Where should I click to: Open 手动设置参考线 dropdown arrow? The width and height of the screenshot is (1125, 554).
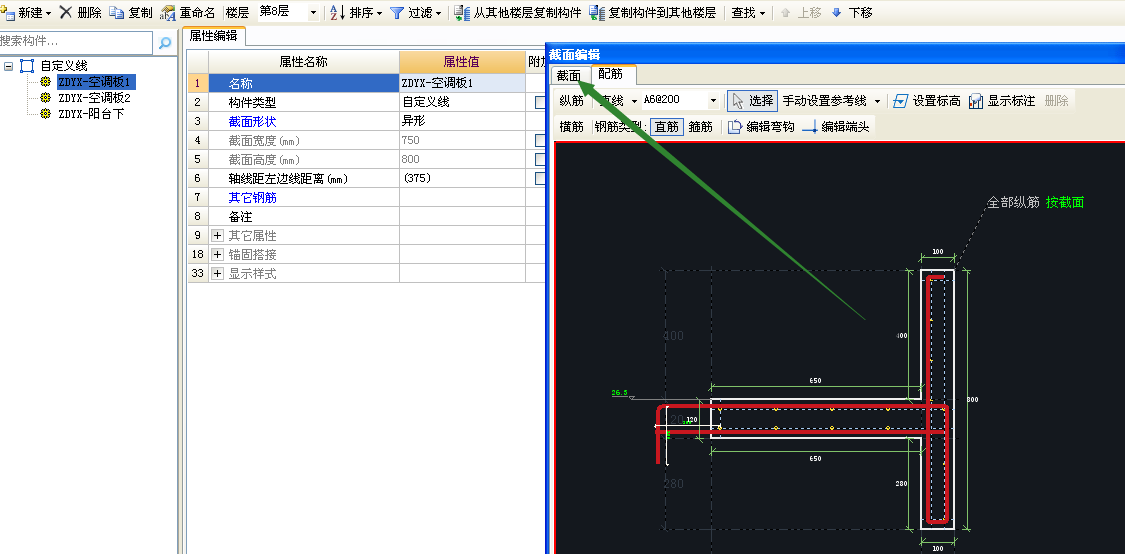tap(877, 101)
